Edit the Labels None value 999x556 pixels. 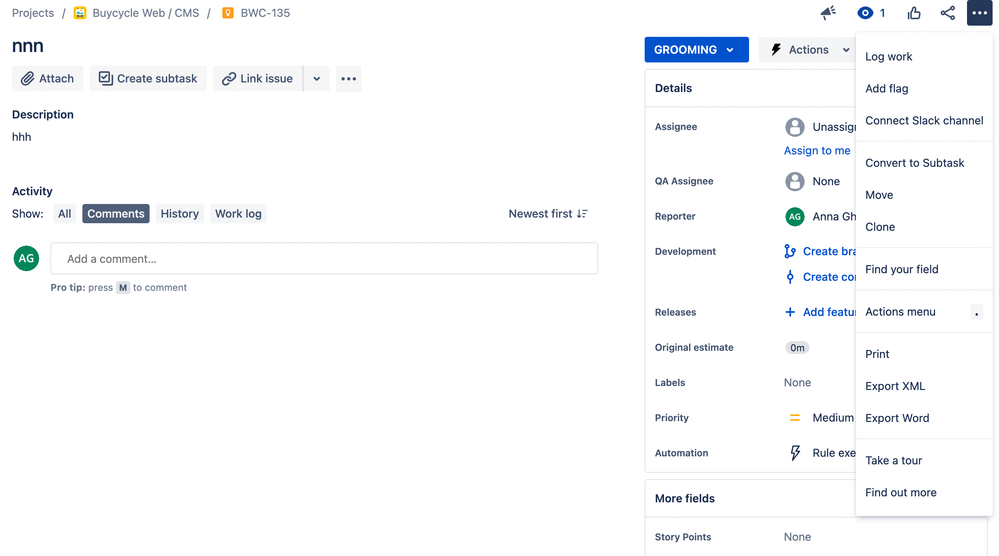797,383
